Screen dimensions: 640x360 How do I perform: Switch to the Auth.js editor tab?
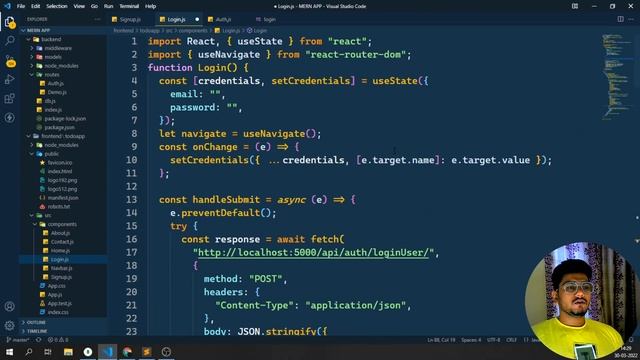pos(223,19)
